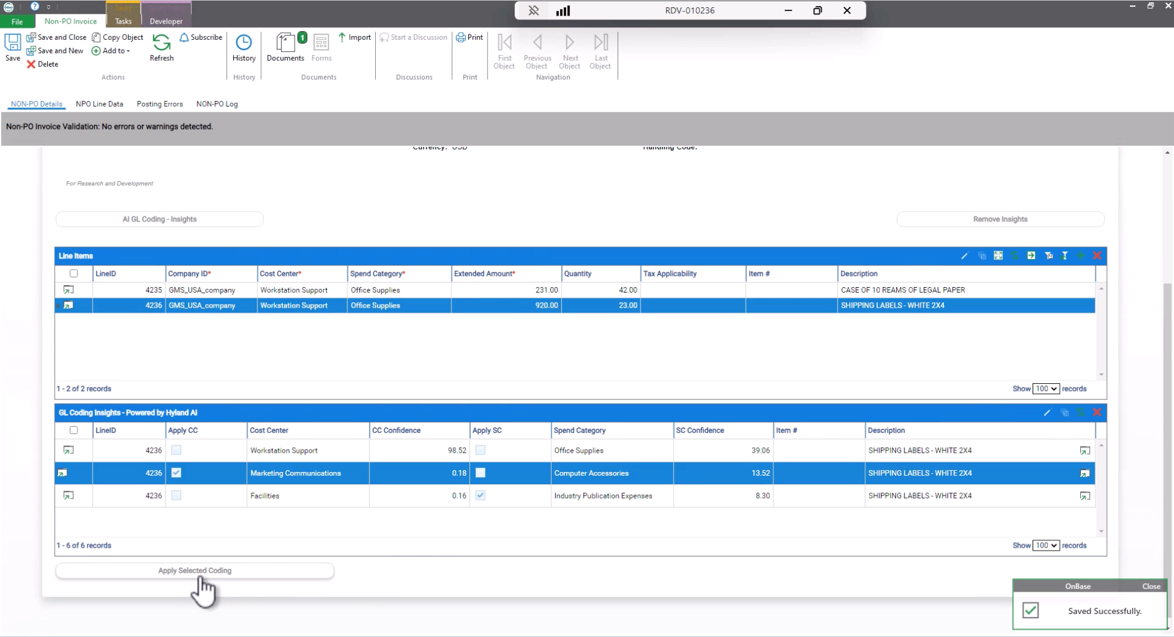Click the AI GL Coding - Insights button
Image resolution: width=1174 pixels, height=637 pixels.
pos(159,219)
